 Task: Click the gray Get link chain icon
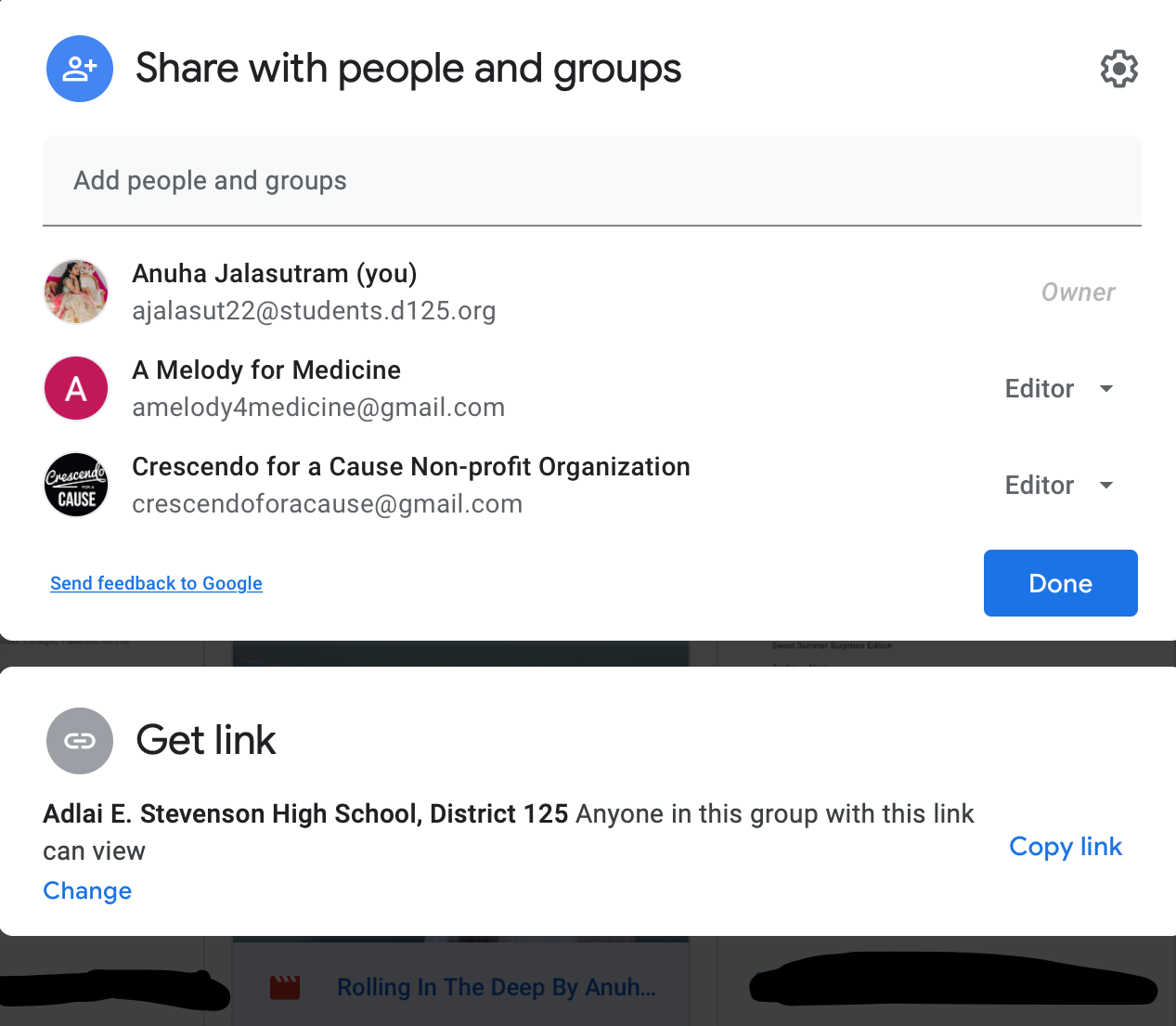tap(80, 741)
